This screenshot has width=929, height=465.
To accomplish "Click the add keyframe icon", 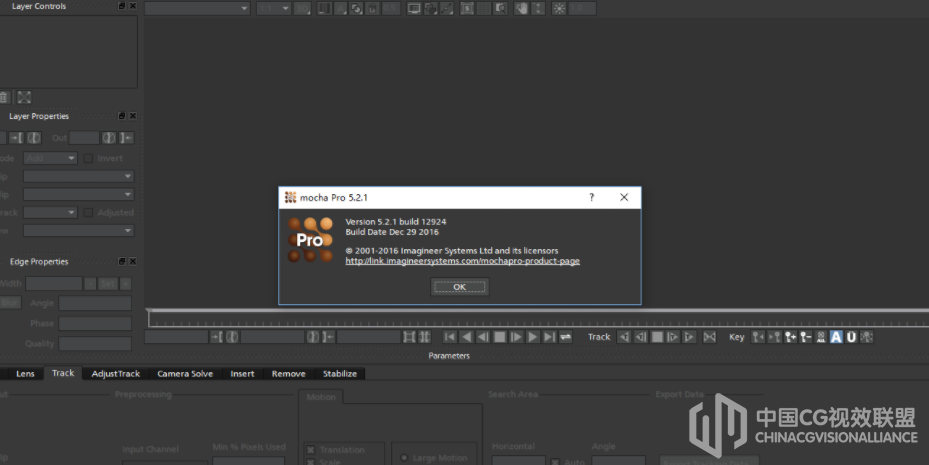I will [x=790, y=337].
